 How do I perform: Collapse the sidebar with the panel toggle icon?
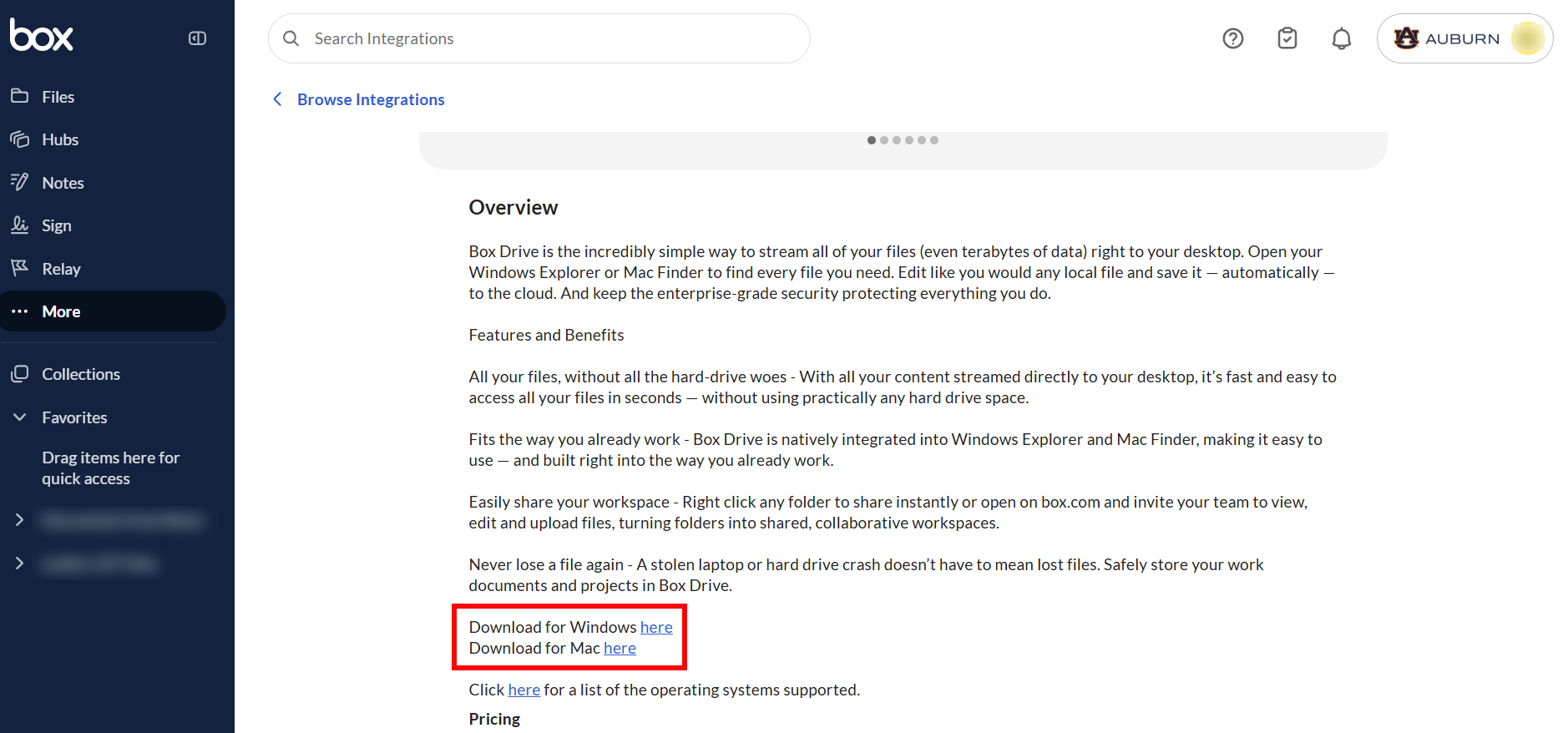[197, 38]
